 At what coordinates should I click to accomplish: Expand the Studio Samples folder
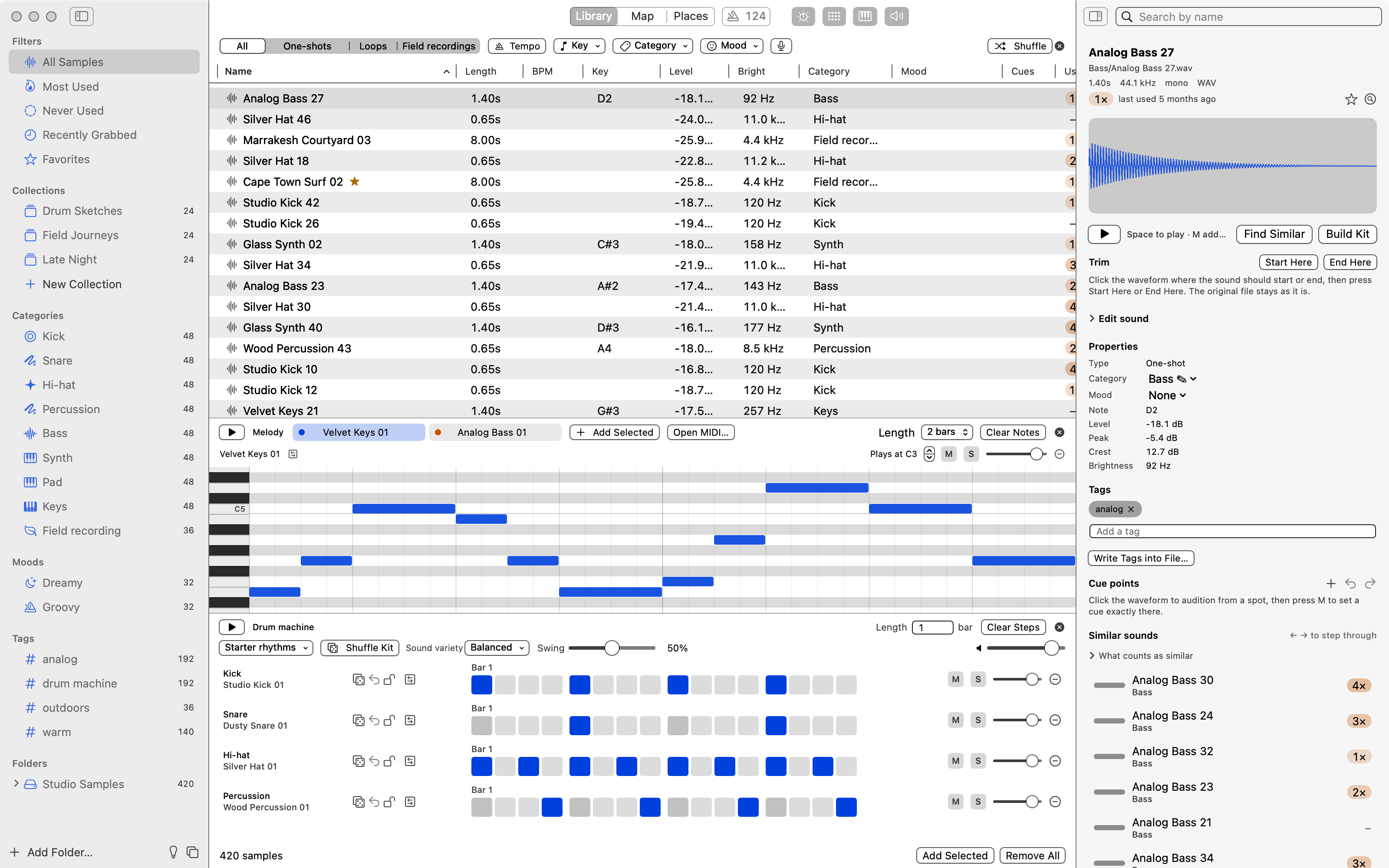click(16, 784)
